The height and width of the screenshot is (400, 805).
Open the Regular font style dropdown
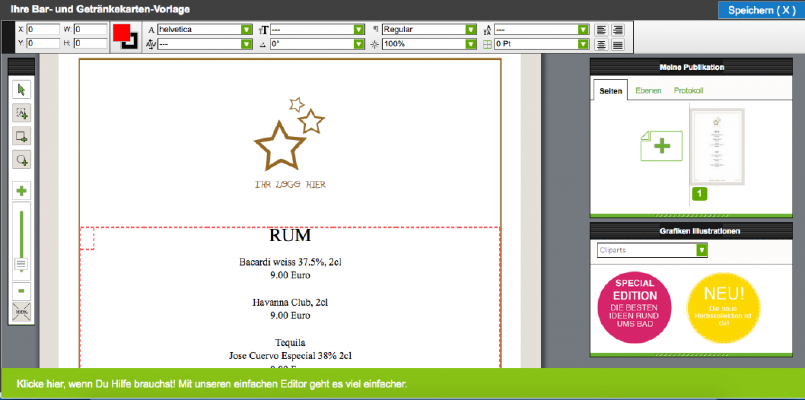click(x=429, y=30)
